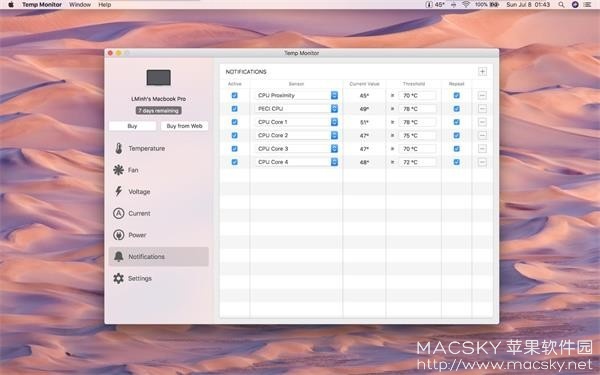Screen dimensions: 600x375
Task: Toggle Active checkbox for CPU Proximity
Action: pyautogui.click(x=235, y=95)
